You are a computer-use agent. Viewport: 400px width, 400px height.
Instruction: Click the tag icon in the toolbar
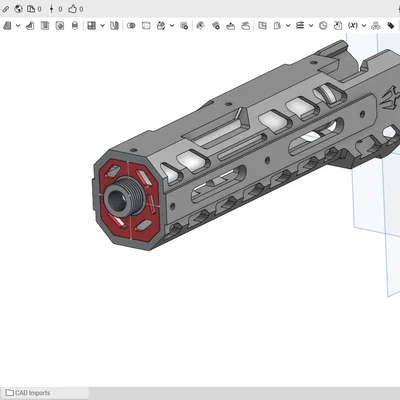point(391,26)
